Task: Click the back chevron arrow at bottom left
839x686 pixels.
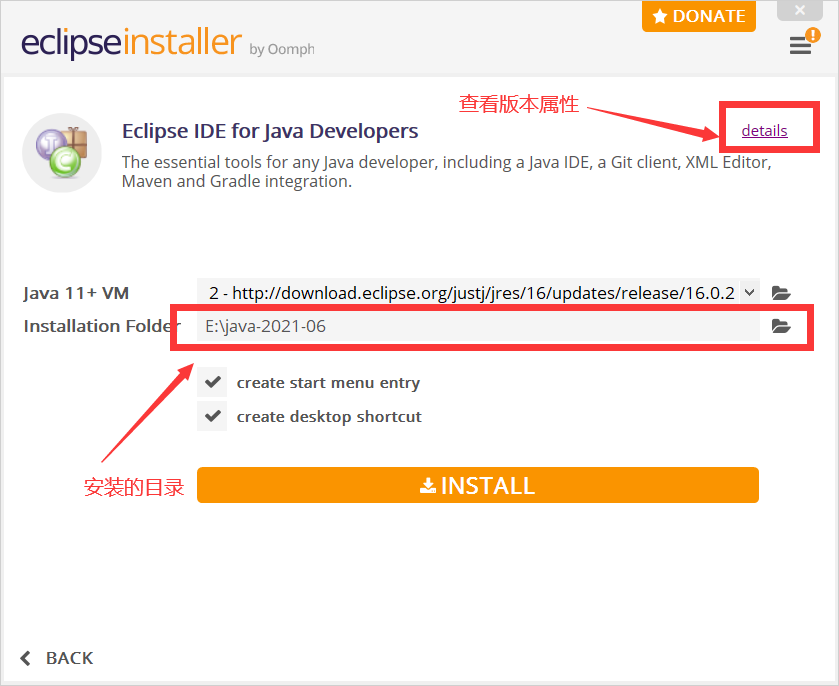Action: coord(22,658)
